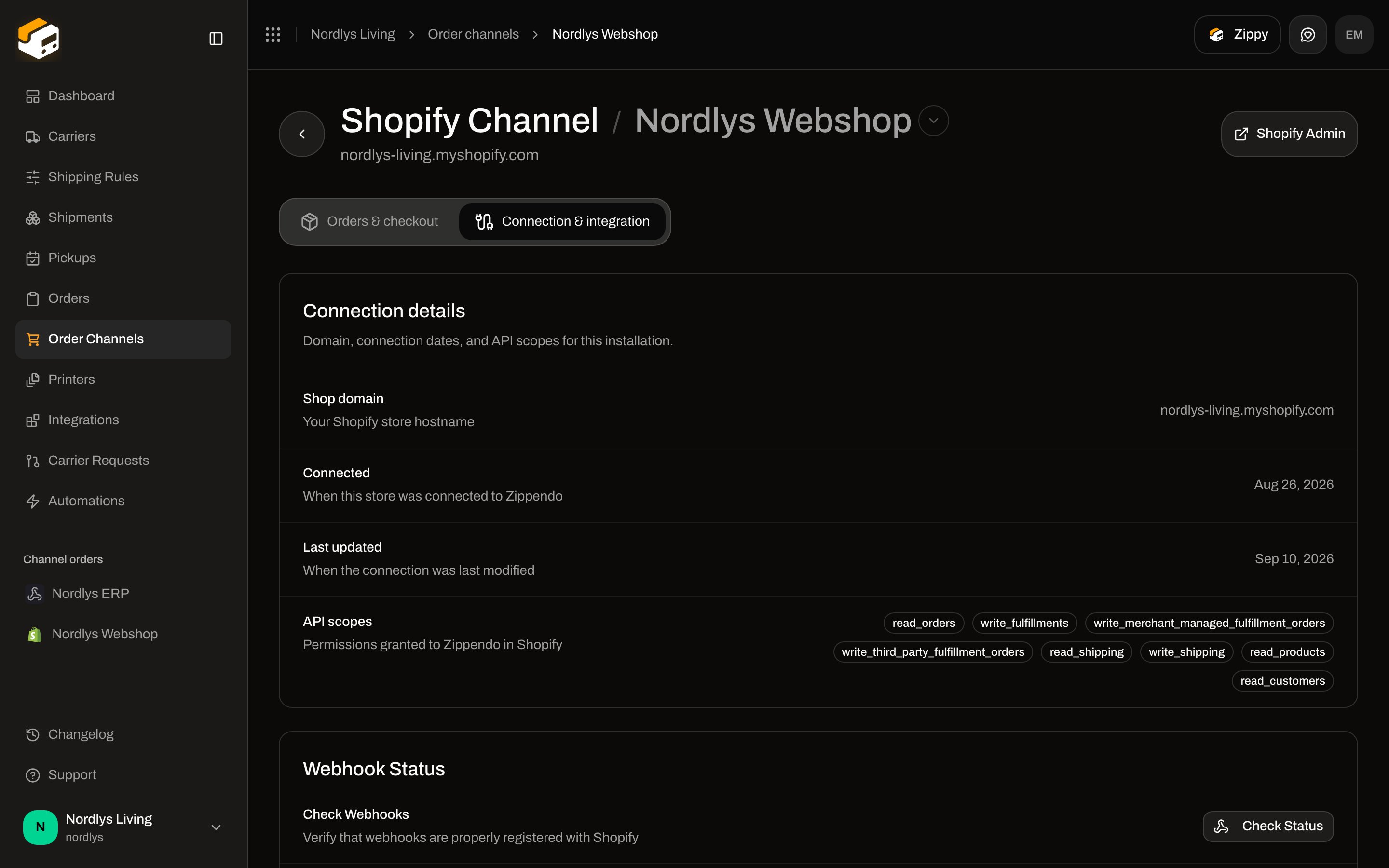Open the Changelog
Viewport: 1389px width, 868px height.
123,734
